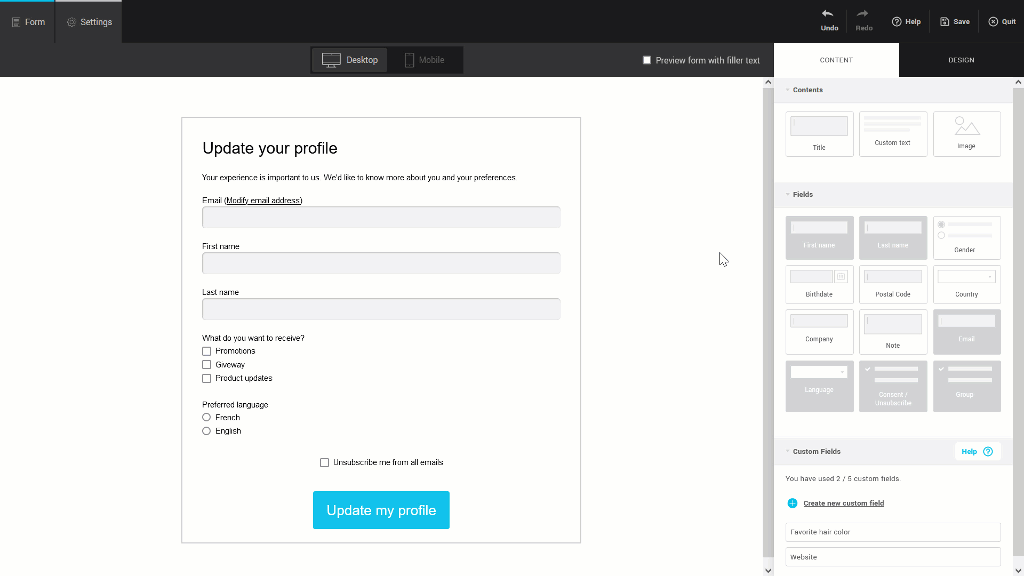Check the Promotions checkbox

tap(207, 351)
